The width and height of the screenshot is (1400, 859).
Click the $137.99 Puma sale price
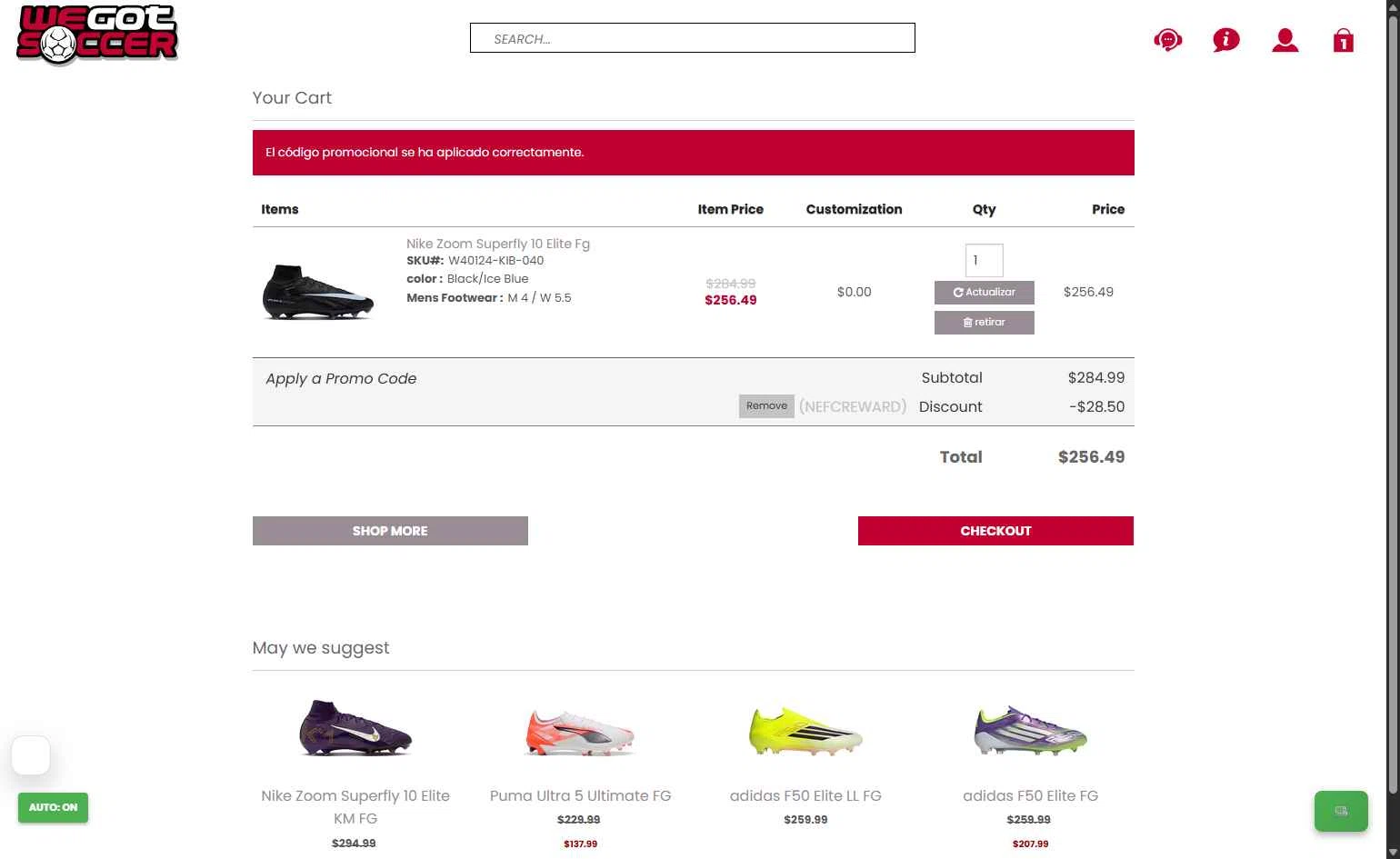[580, 844]
